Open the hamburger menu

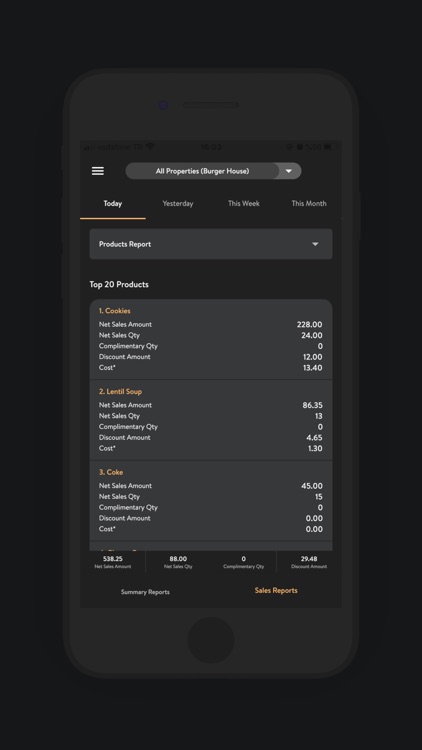[x=98, y=171]
